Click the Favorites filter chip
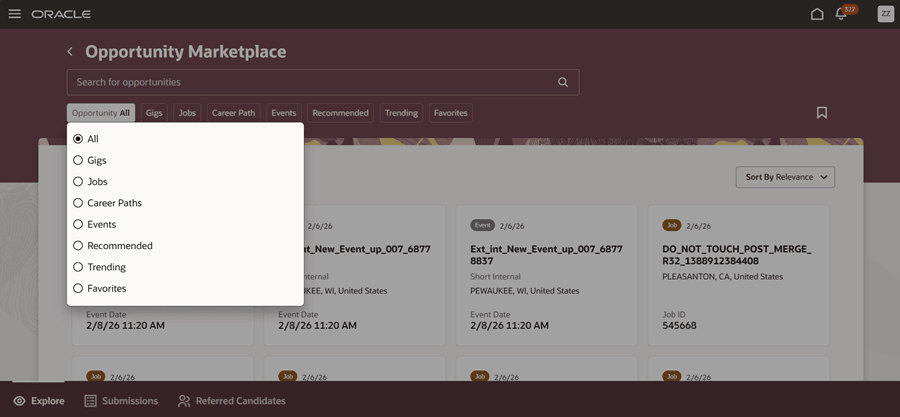 (x=451, y=113)
